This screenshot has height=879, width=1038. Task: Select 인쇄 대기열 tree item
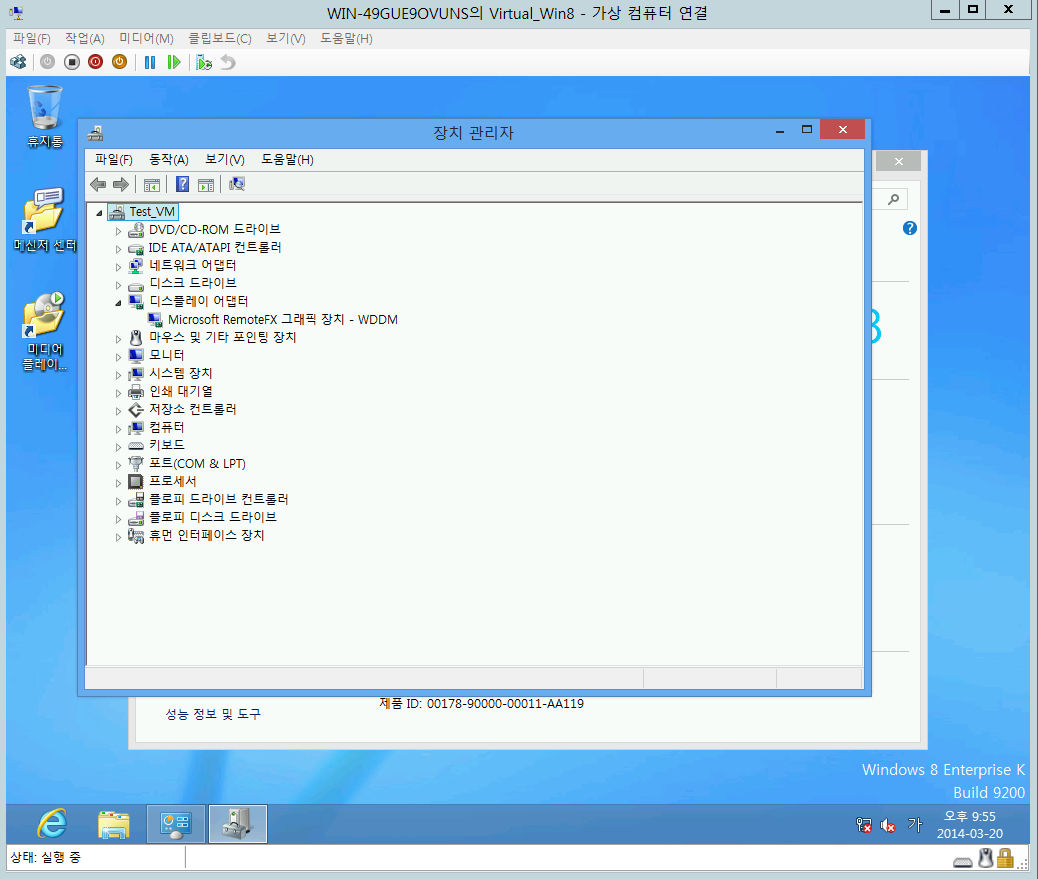[x=180, y=391]
